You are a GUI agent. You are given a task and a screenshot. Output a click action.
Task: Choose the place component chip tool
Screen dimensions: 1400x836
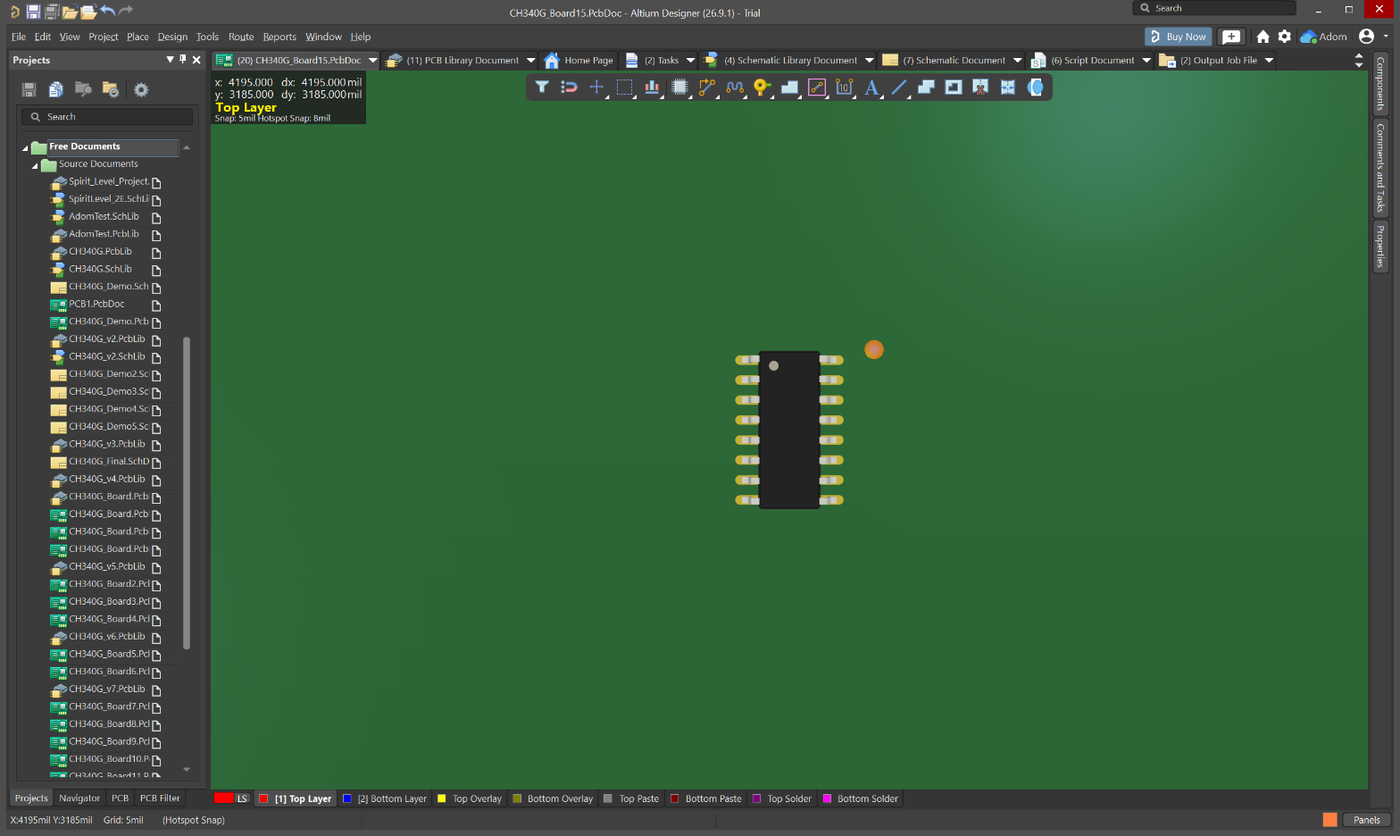pos(680,87)
